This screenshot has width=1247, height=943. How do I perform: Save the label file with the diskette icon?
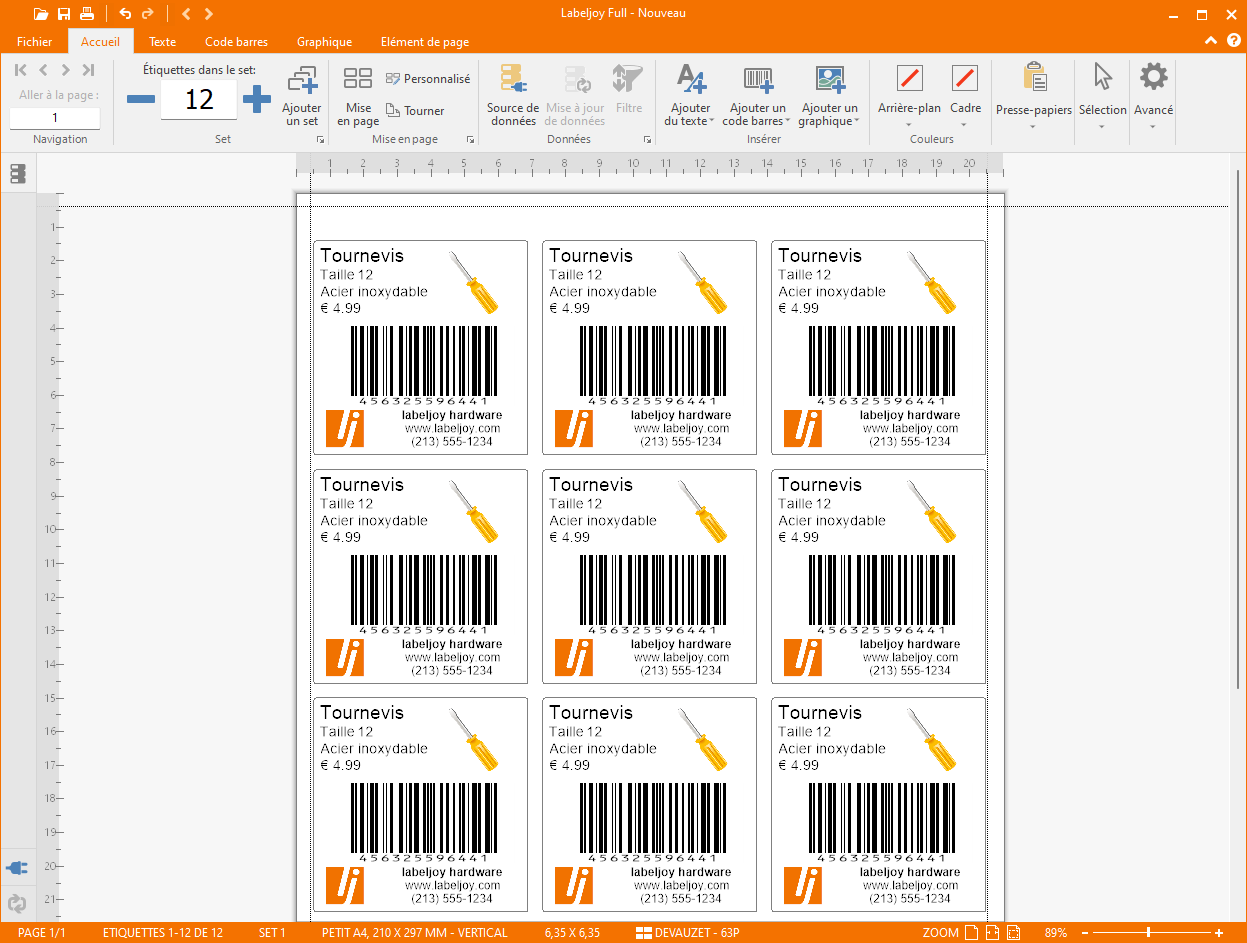click(64, 14)
